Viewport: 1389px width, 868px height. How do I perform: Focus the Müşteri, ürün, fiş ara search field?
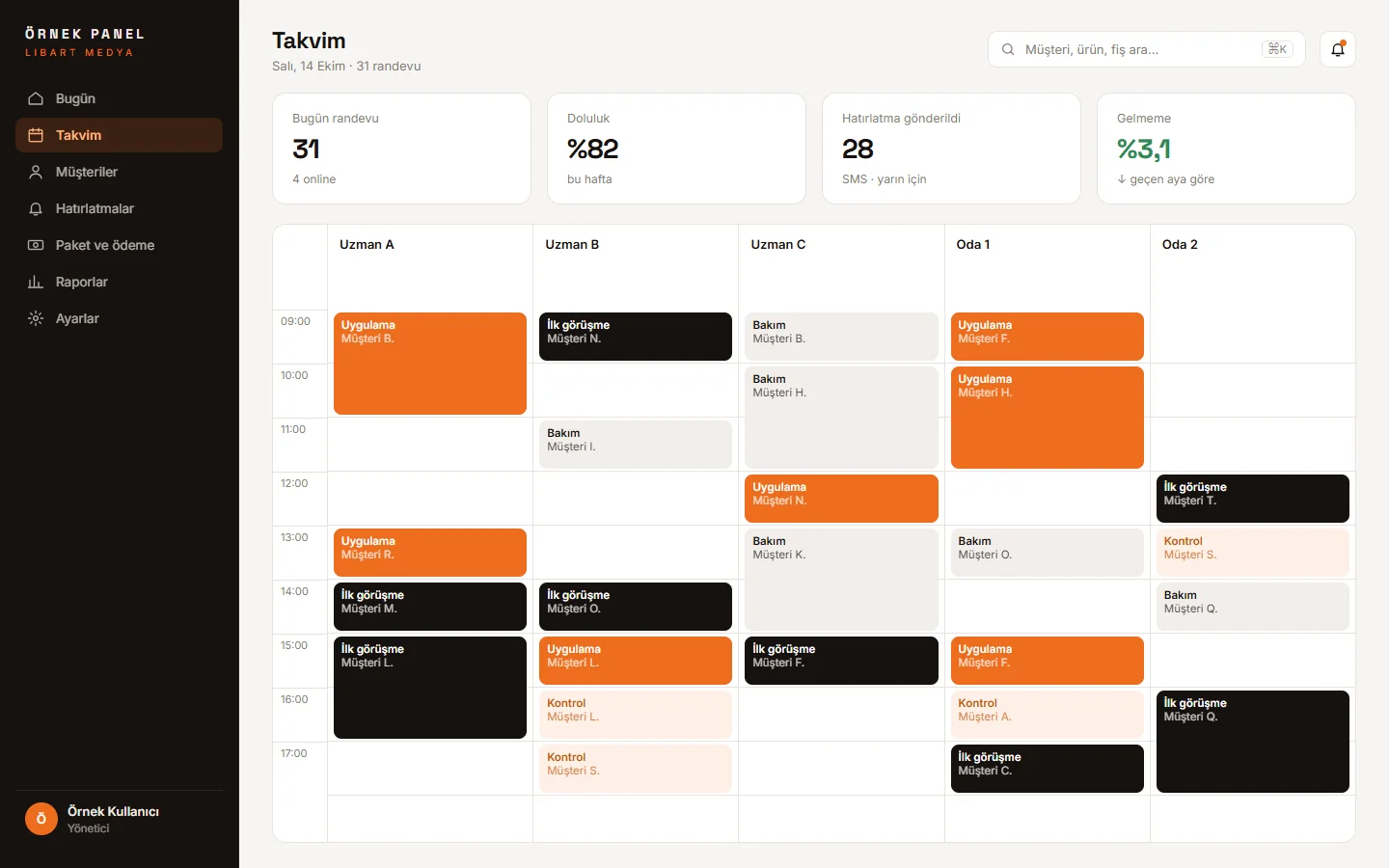pos(1146,49)
